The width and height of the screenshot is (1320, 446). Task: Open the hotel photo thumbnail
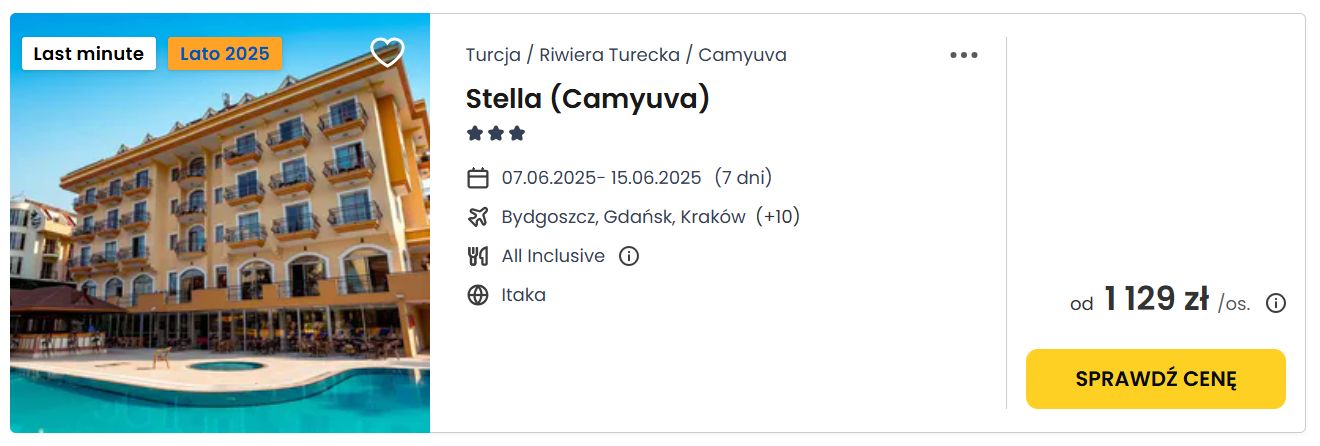point(220,223)
